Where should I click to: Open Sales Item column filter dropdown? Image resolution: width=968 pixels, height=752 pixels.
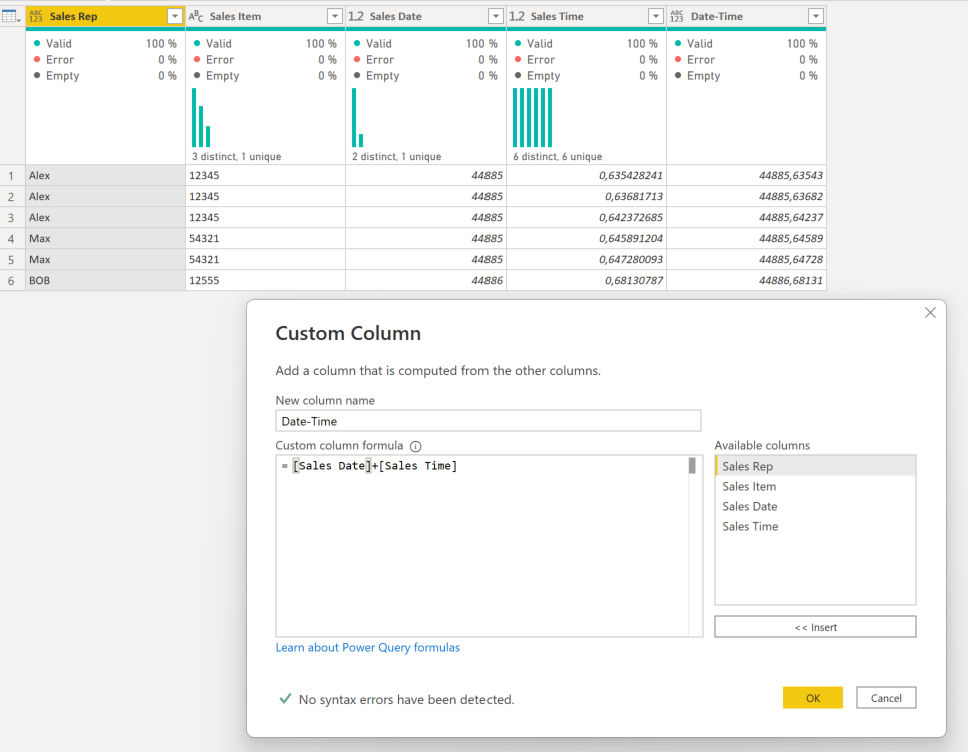coord(335,17)
